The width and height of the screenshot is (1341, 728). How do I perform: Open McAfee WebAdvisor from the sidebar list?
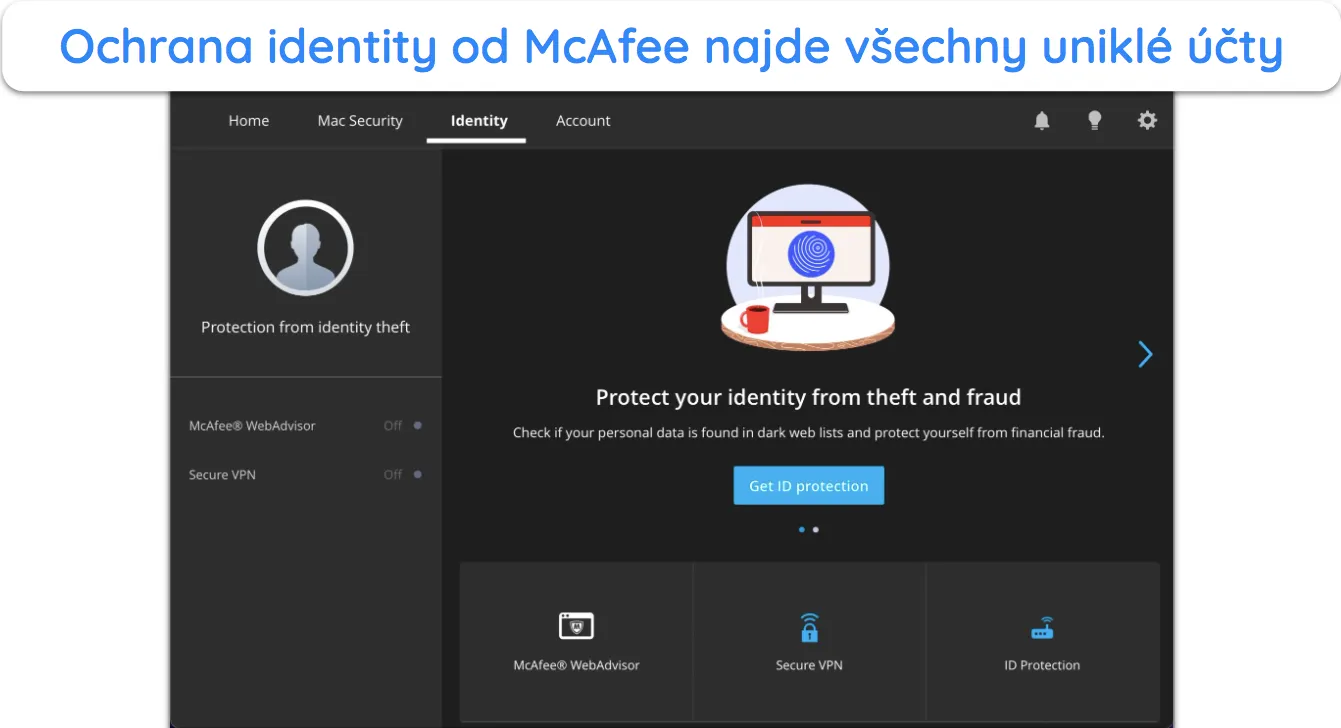pos(252,426)
